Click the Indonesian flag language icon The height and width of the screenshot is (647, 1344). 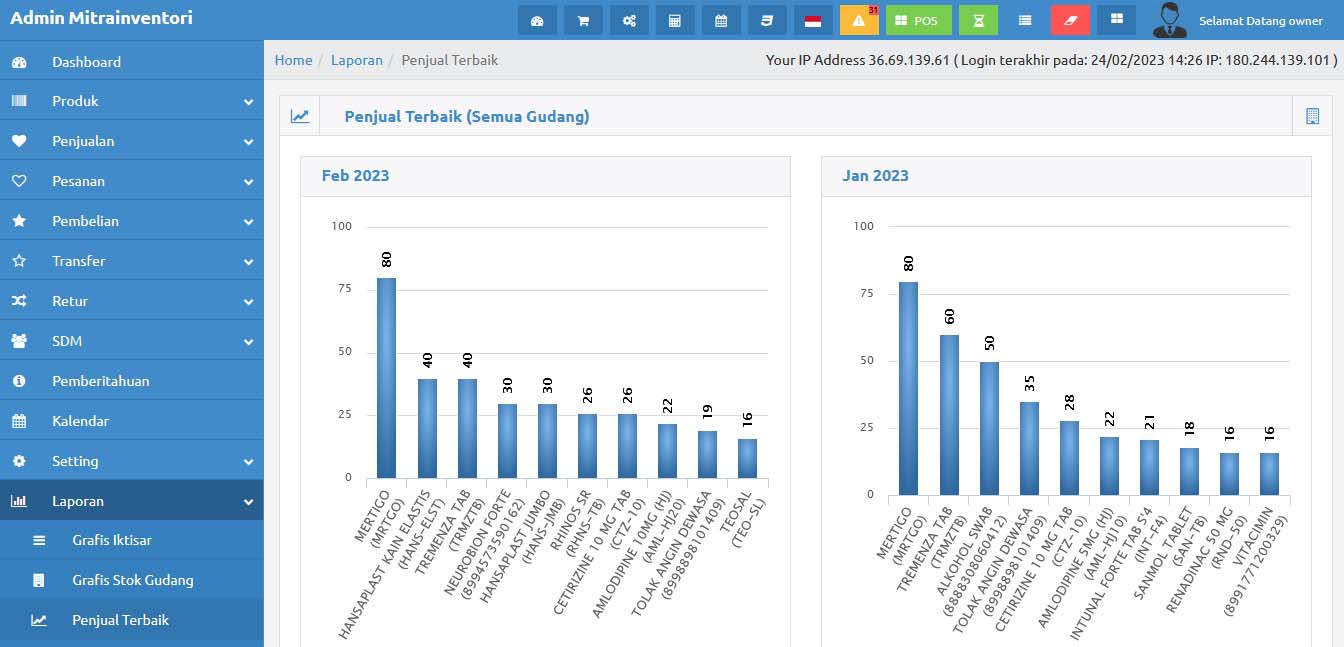(x=813, y=20)
